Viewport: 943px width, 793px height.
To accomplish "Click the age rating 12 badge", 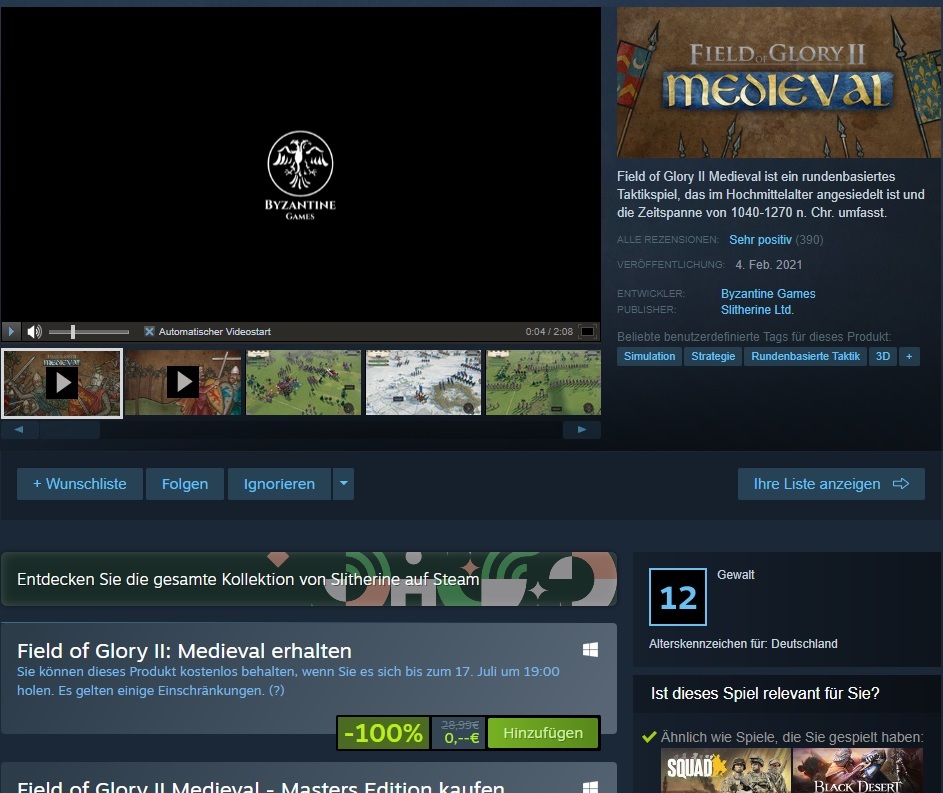I will (x=677, y=598).
